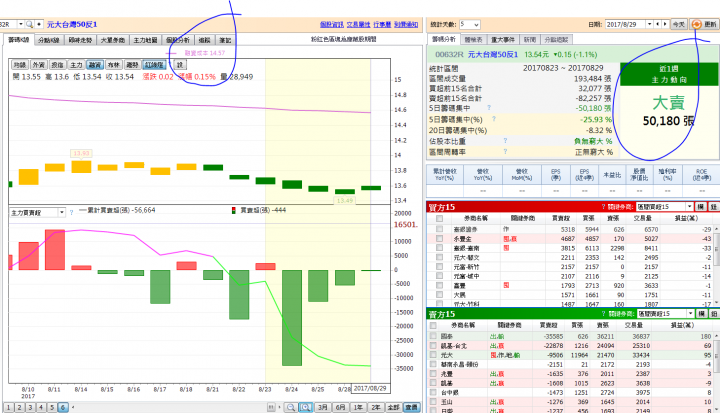Click the help icon next to 區間周轉率

[x=505, y=151]
